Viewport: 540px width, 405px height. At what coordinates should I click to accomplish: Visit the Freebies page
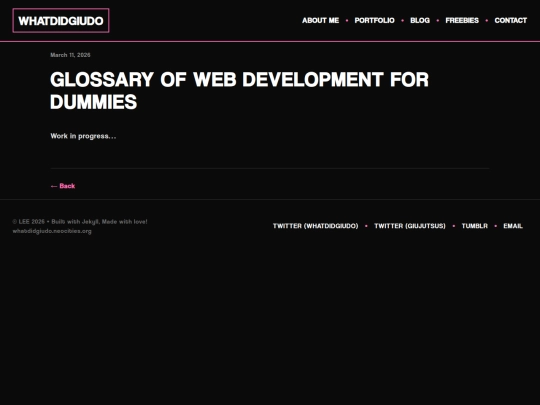coord(462,21)
